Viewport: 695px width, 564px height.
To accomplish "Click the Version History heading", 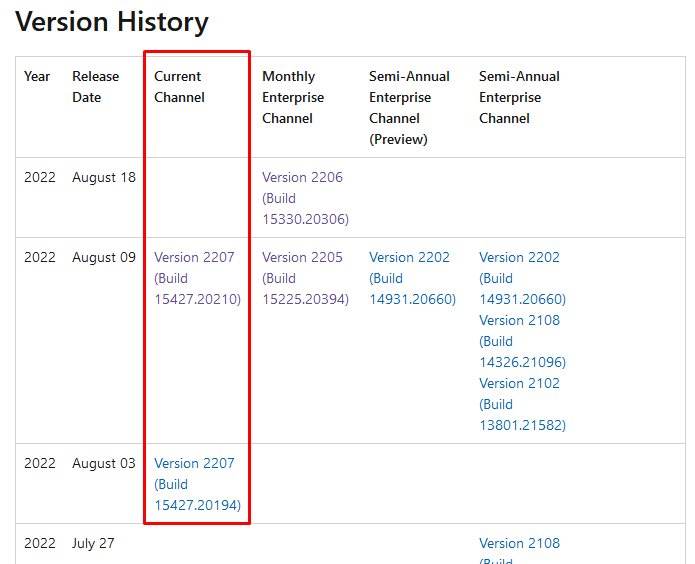I will (112, 21).
